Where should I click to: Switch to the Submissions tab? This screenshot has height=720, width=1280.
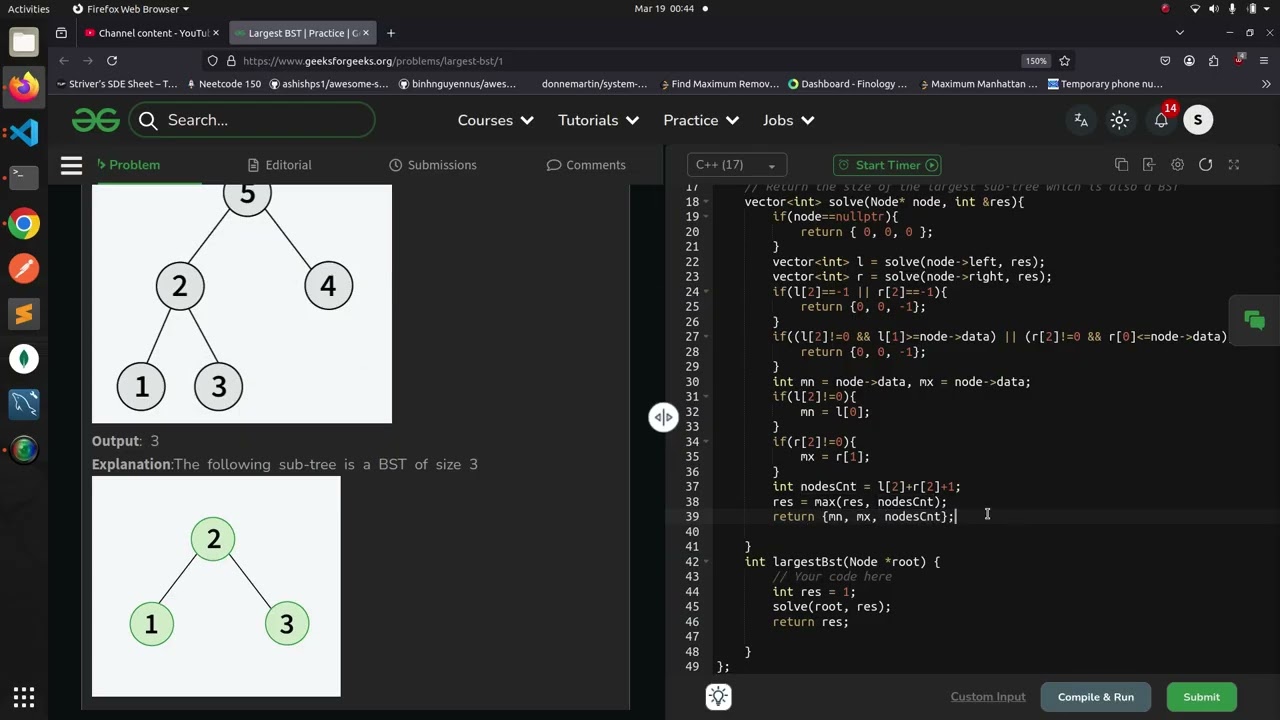click(x=432, y=165)
